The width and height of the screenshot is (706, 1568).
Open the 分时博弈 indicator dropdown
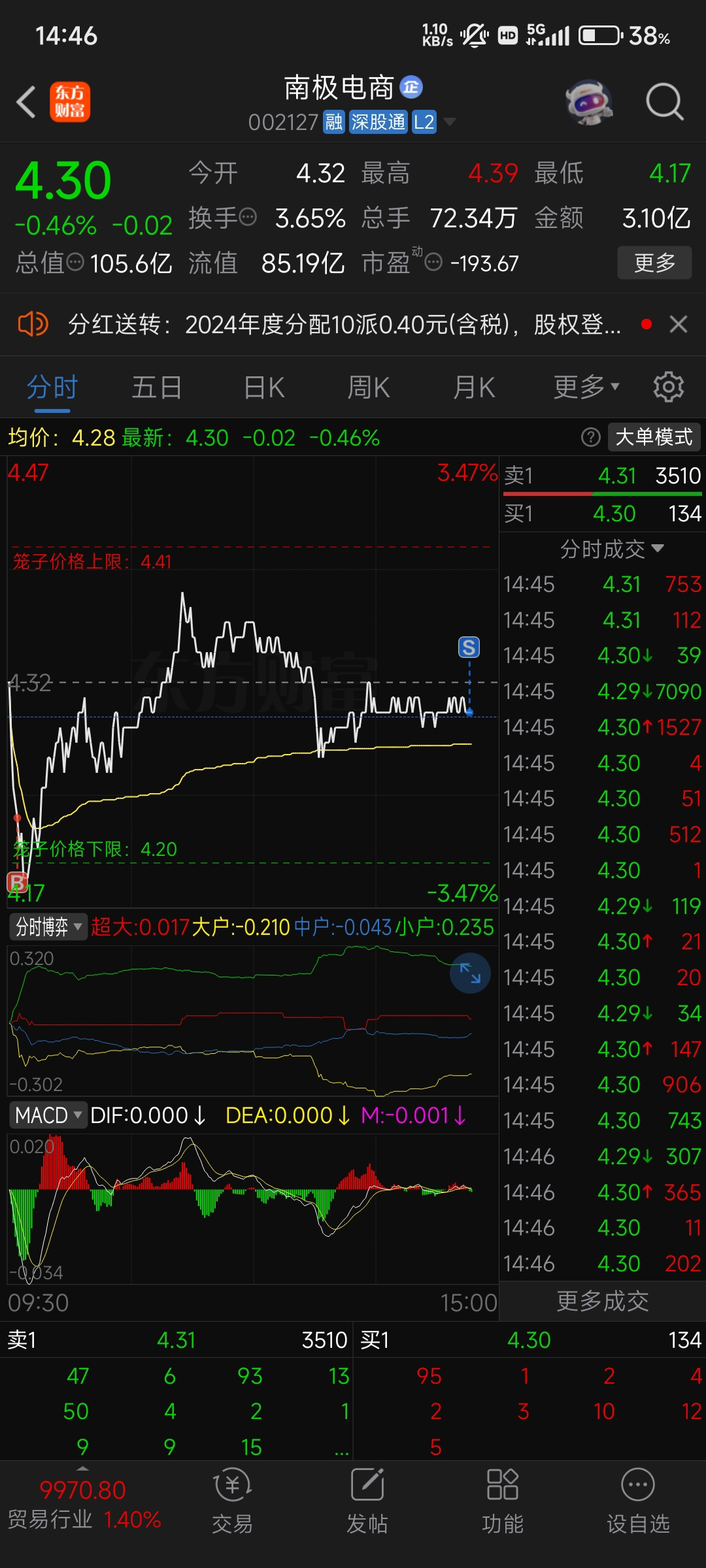pos(48,927)
